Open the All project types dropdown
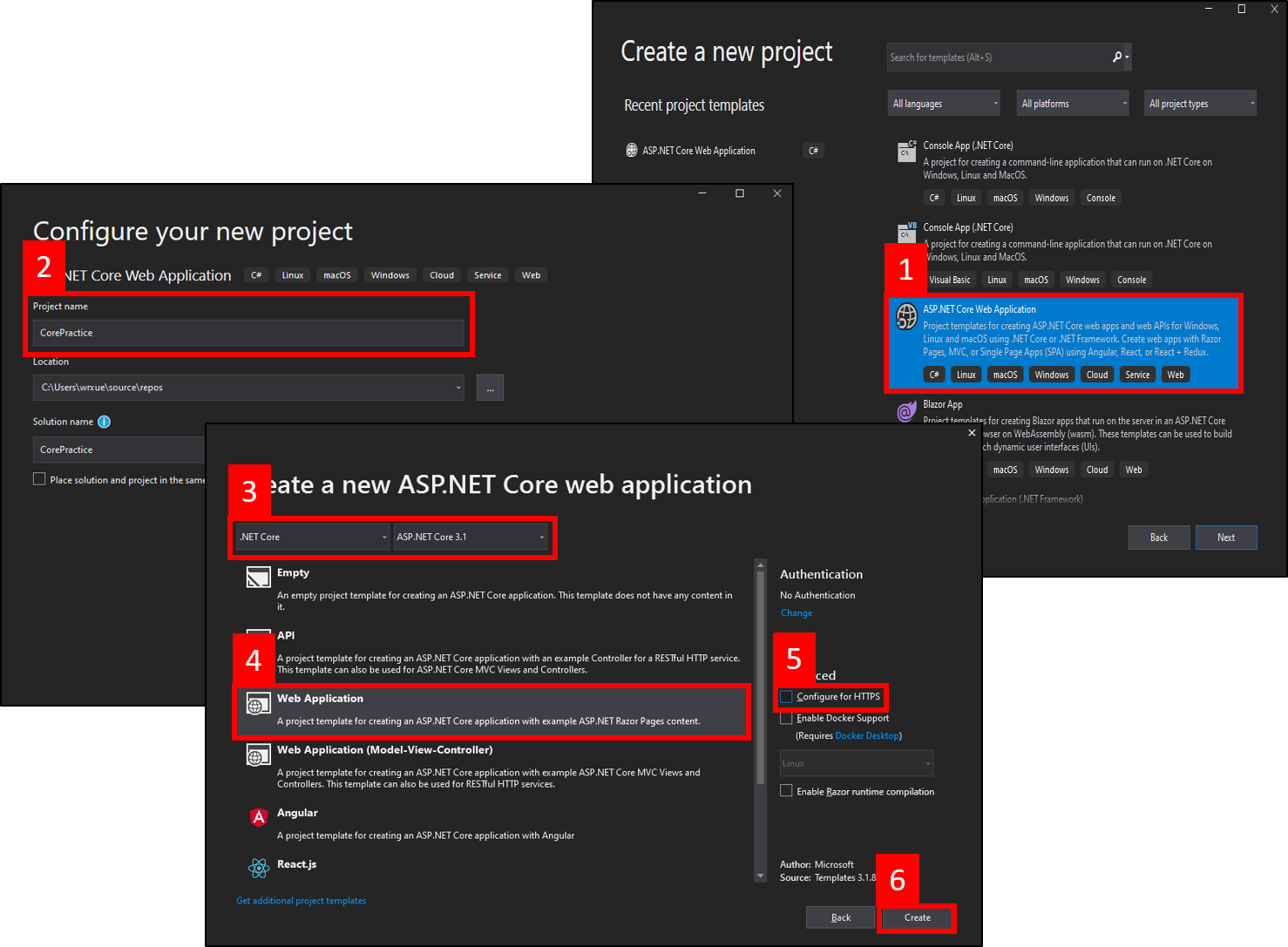 coord(1201,104)
